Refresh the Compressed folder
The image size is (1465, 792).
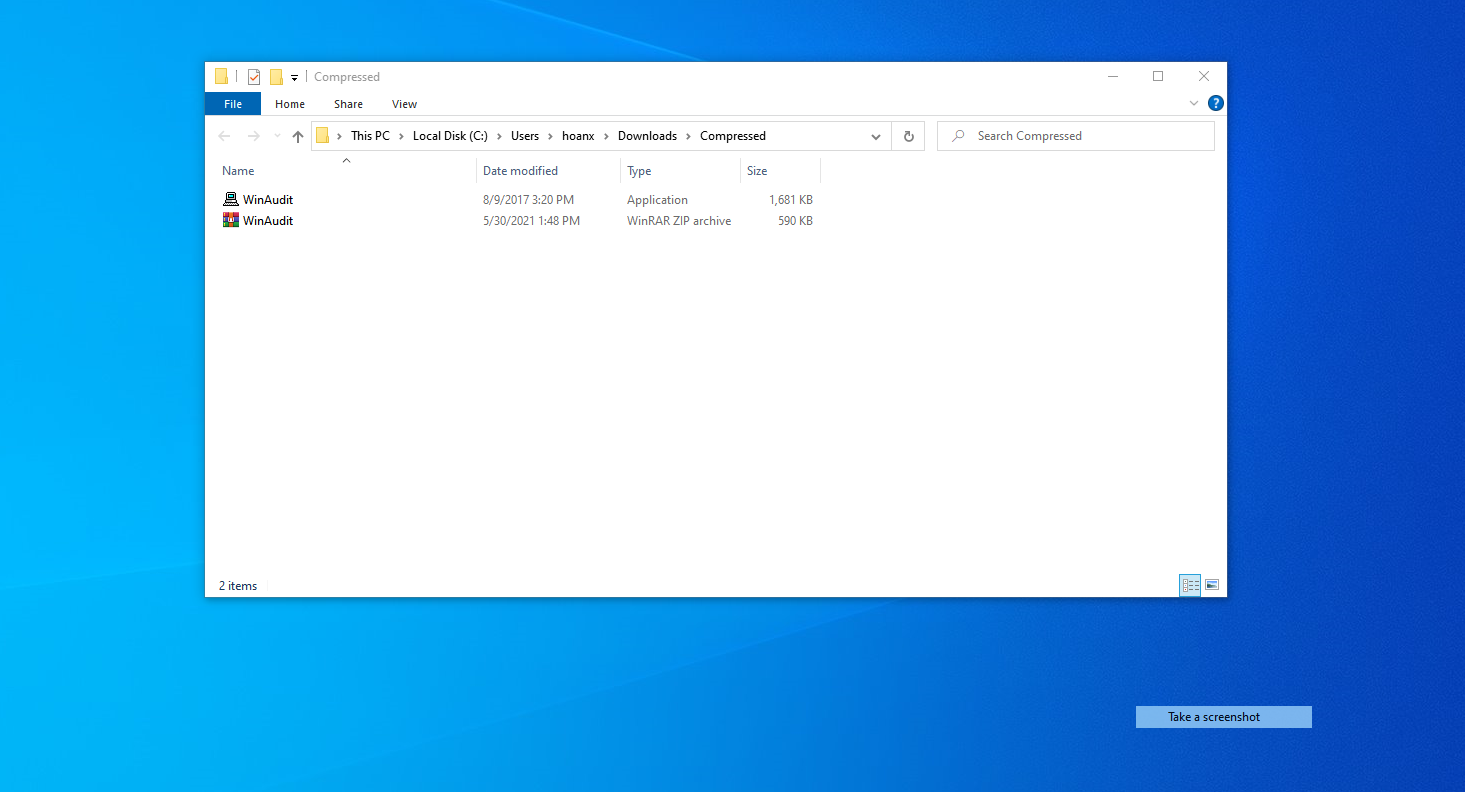(x=908, y=136)
